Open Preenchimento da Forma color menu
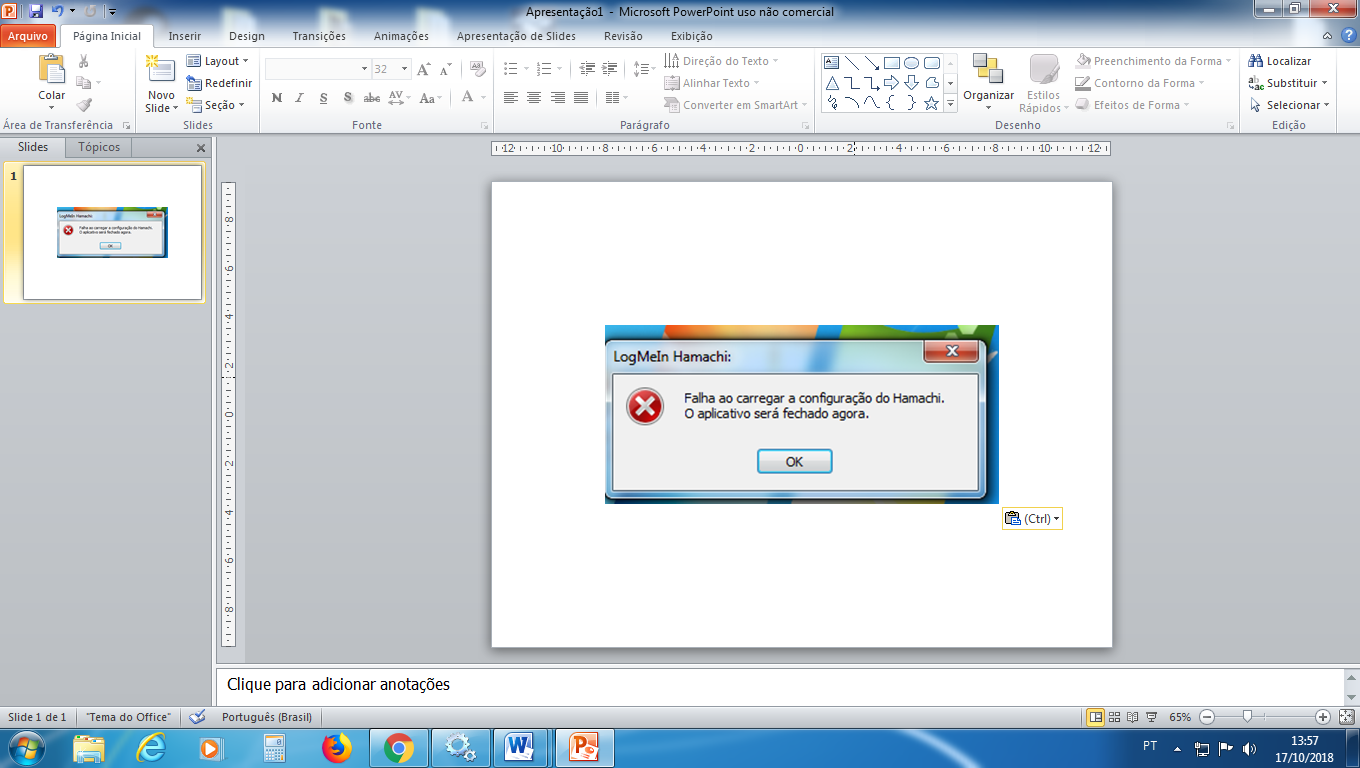1360x768 pixels. click(1152, 61)
